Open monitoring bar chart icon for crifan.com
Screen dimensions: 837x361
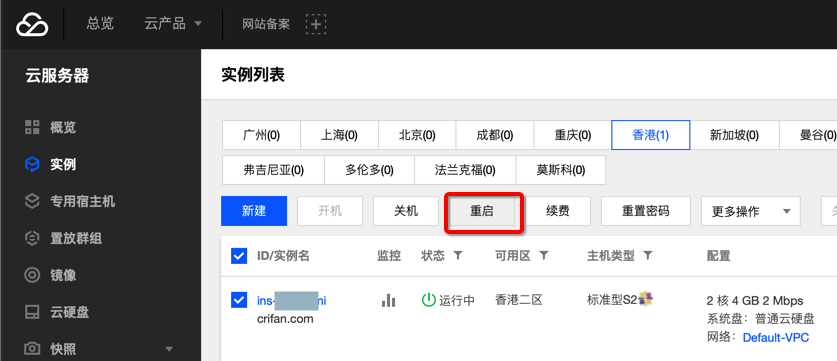click(x=389, y=301)
